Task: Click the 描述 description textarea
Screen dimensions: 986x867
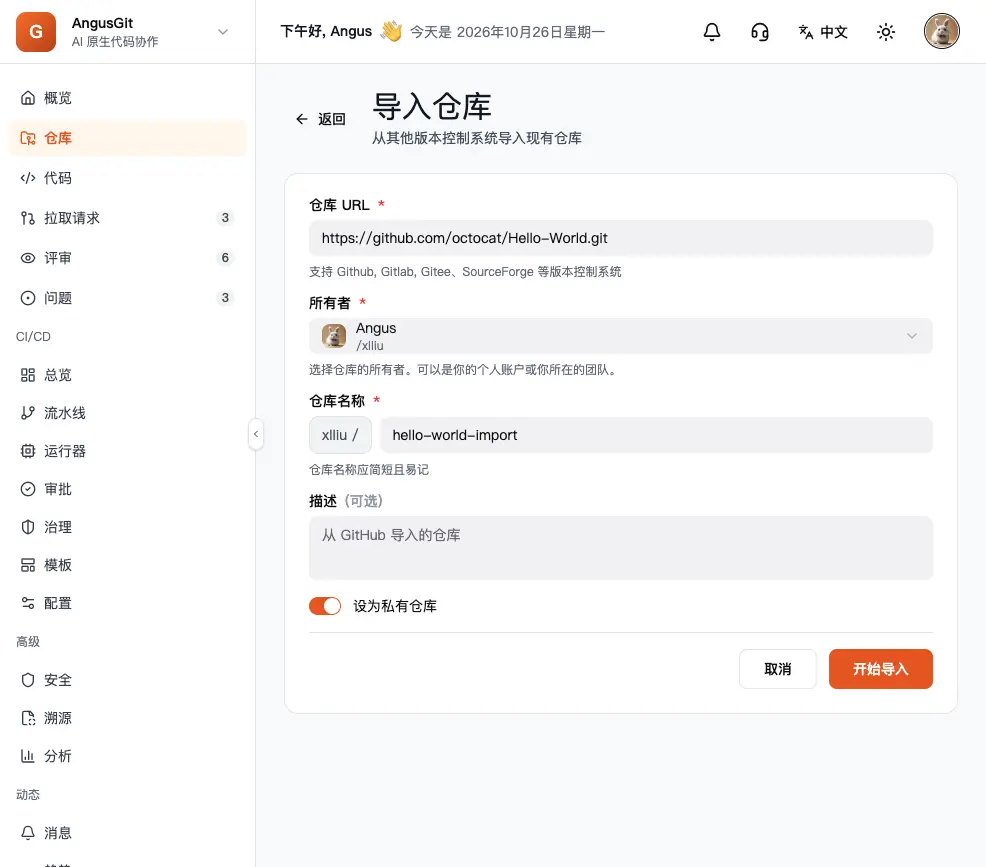Action: pyautogui.click(x=621, y=548)
